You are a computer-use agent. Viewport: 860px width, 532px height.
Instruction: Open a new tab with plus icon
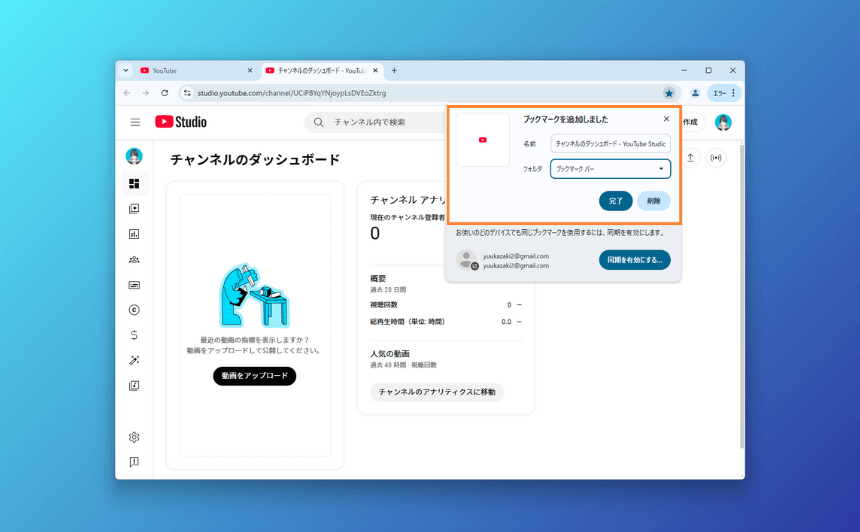tap(394, 71)
